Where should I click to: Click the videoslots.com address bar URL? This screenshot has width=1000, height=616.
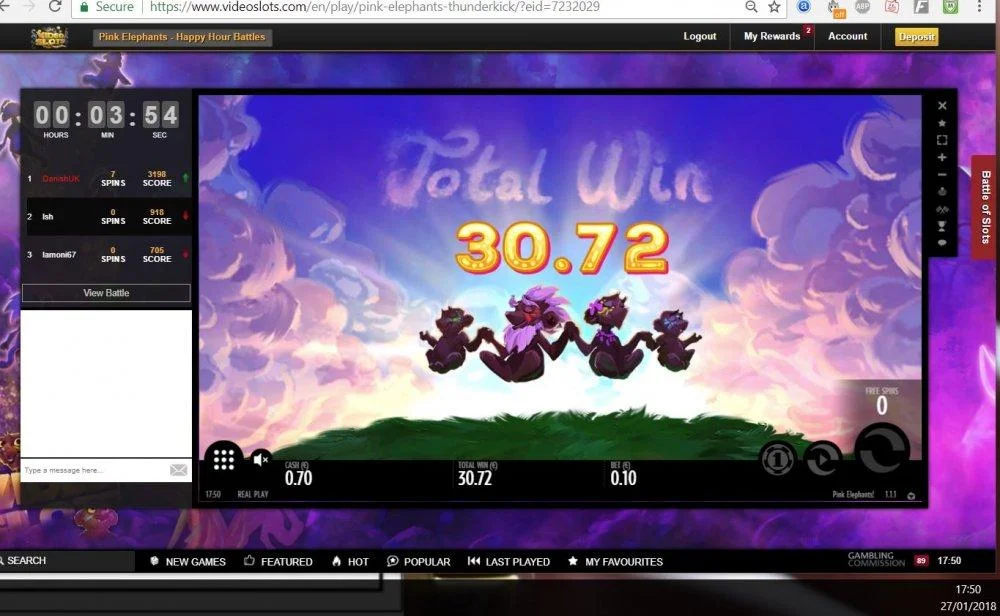click(374, 7)
